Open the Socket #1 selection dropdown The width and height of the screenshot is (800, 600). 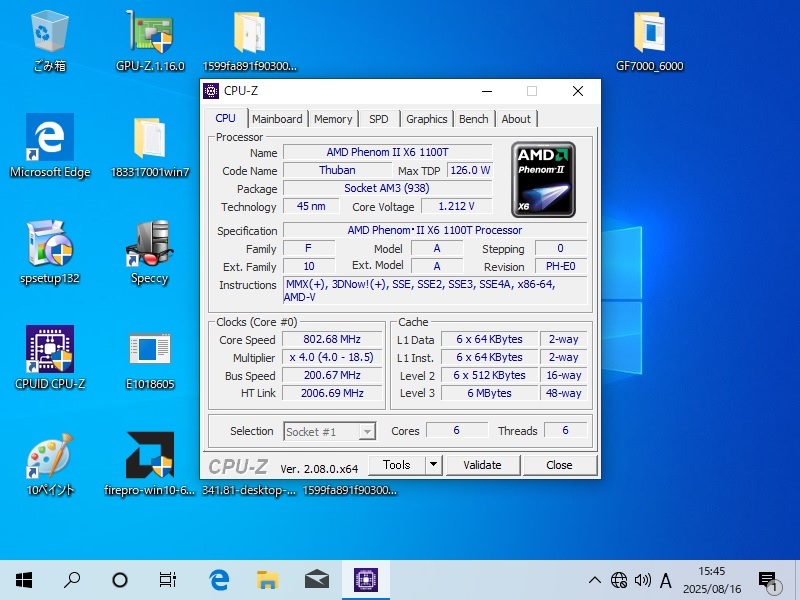point(330,432)
